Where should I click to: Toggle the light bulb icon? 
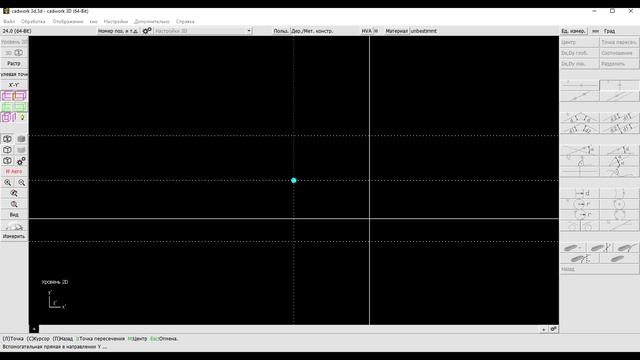22,118
